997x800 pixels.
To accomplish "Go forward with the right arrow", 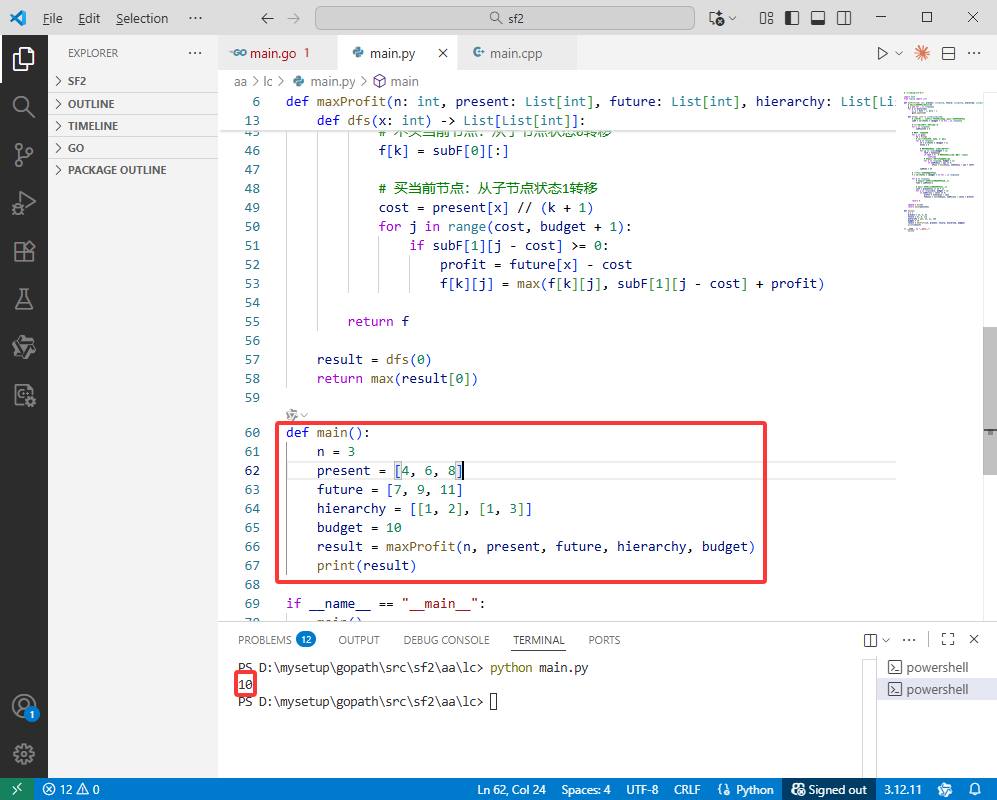I will click(x=293, y=18).
